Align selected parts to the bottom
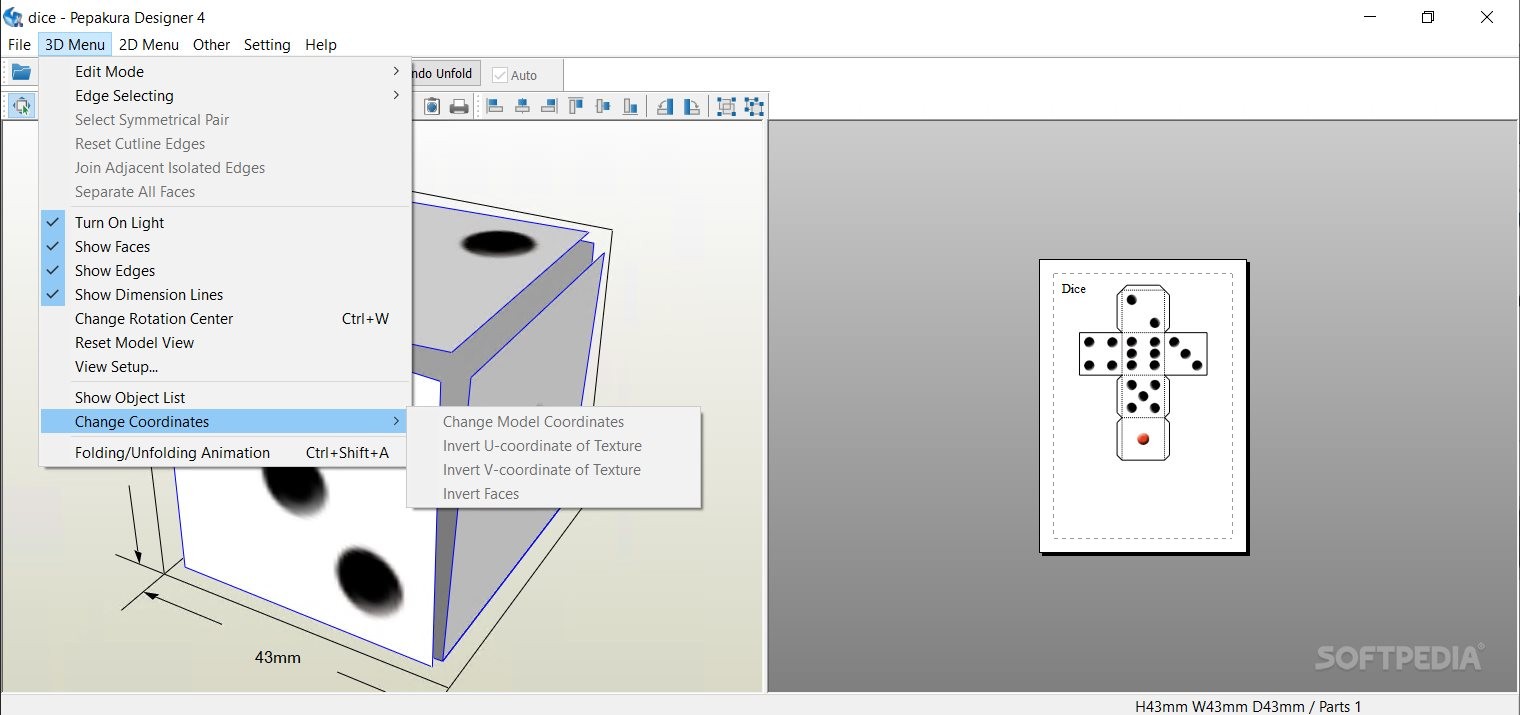The width and height of the screenshot is (1520, 715). pyautogui.click(x=630, y=106)
